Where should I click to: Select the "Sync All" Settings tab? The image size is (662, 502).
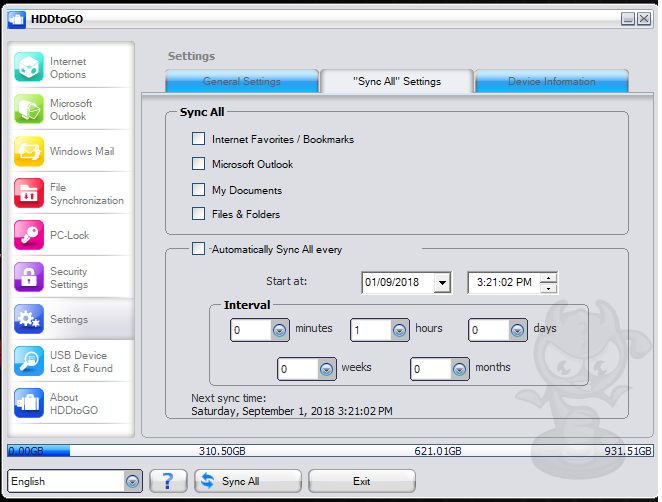(397, 81)
